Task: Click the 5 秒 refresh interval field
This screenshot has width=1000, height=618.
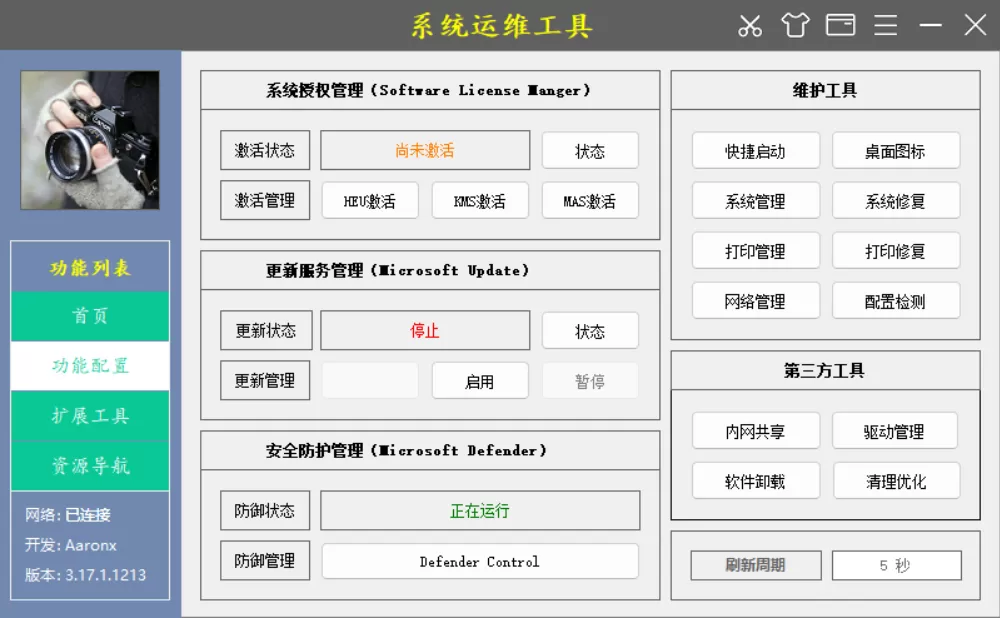Action: click(896, 565)
